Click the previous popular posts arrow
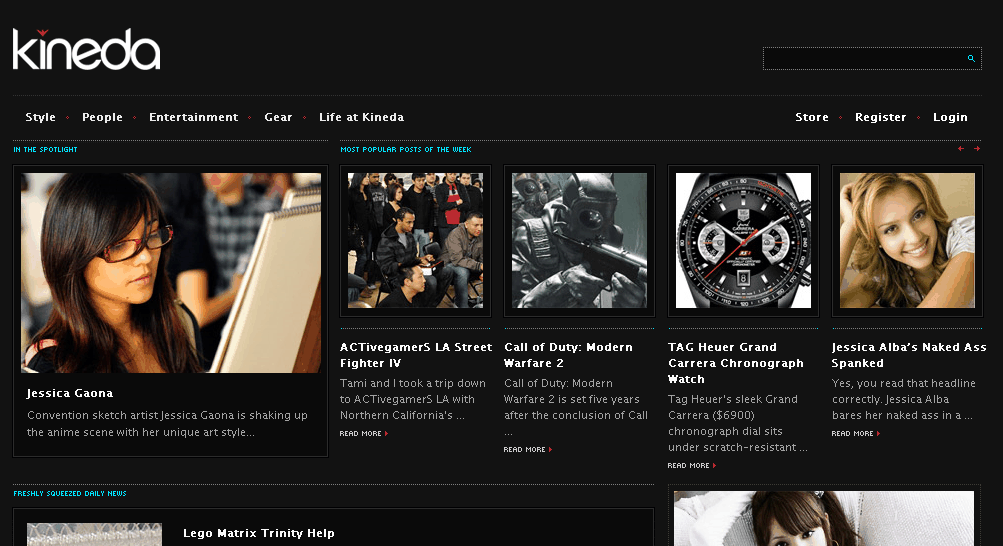1003x546 pixels. click(x=961, y=148)
